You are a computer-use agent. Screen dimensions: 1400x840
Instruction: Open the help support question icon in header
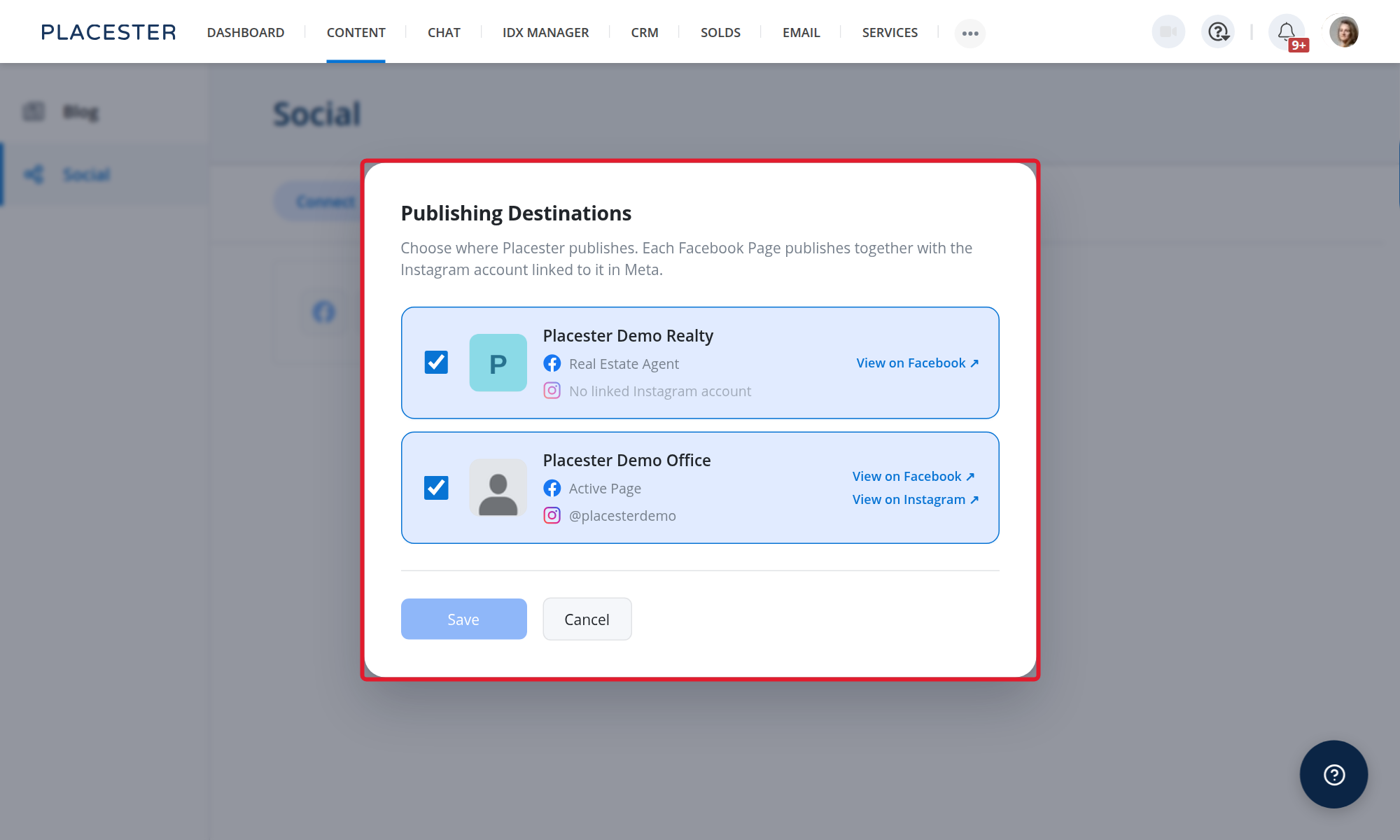pyautogui.click(x=1219, y=31)
